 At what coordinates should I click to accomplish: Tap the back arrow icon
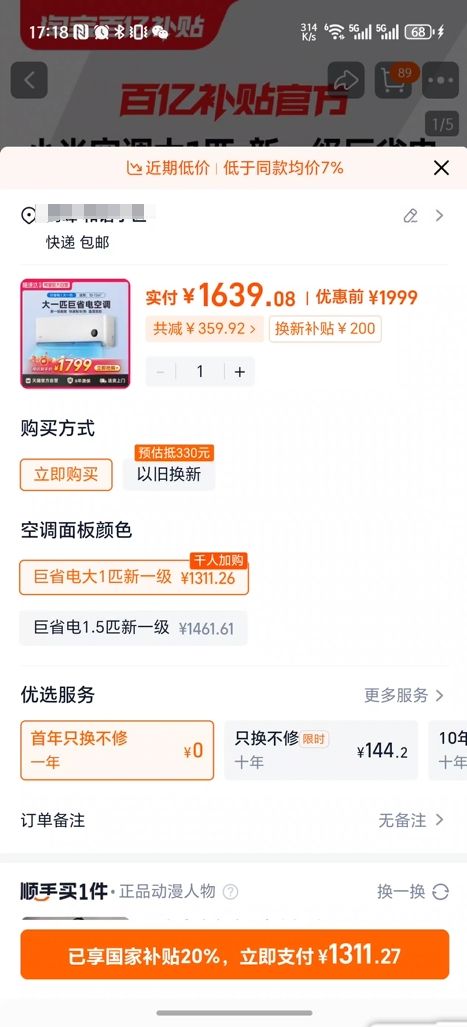pos(29,80)
